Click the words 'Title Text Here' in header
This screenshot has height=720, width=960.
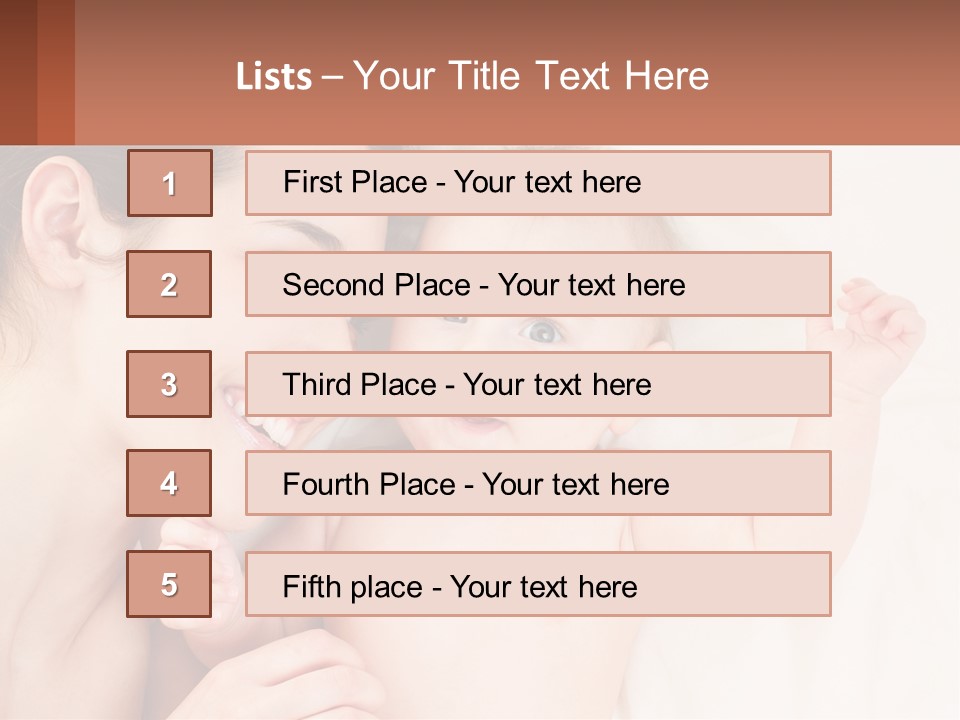click(x=579, y=76)
